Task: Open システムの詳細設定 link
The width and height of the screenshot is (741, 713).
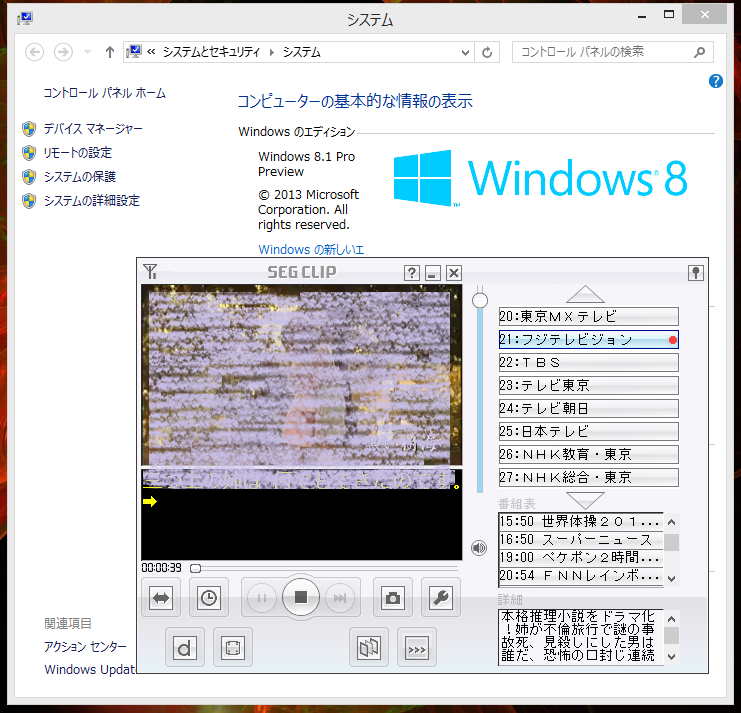Action: pos(92,201)
